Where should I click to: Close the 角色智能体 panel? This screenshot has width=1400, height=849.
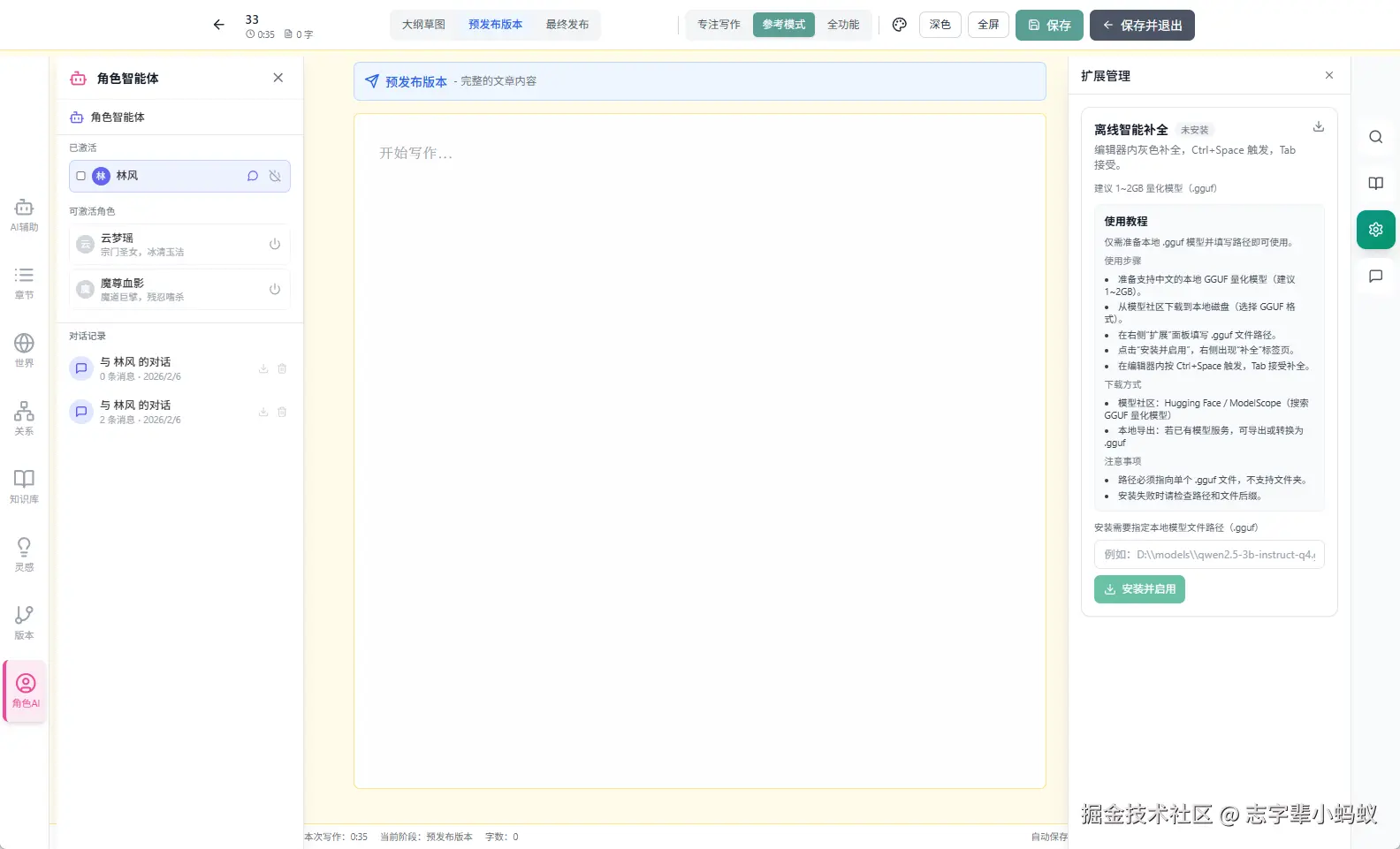278,78
